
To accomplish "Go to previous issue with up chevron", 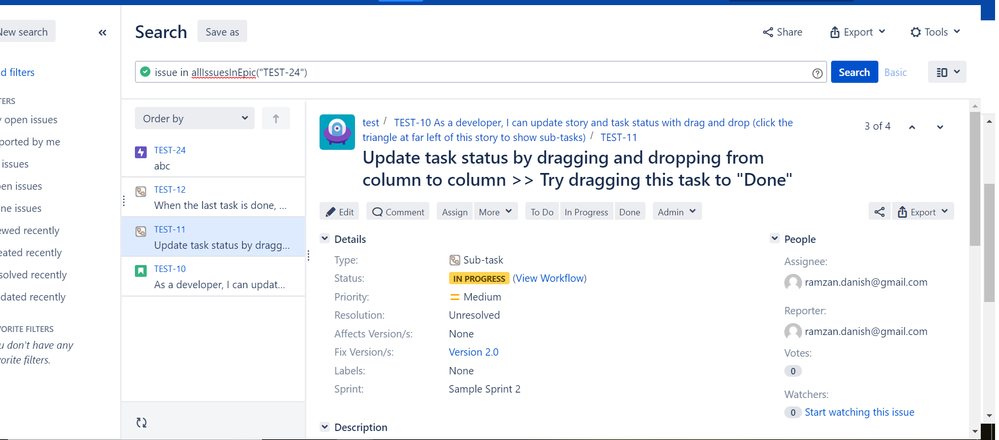I will pyautogui.click(x=912, y=127).
